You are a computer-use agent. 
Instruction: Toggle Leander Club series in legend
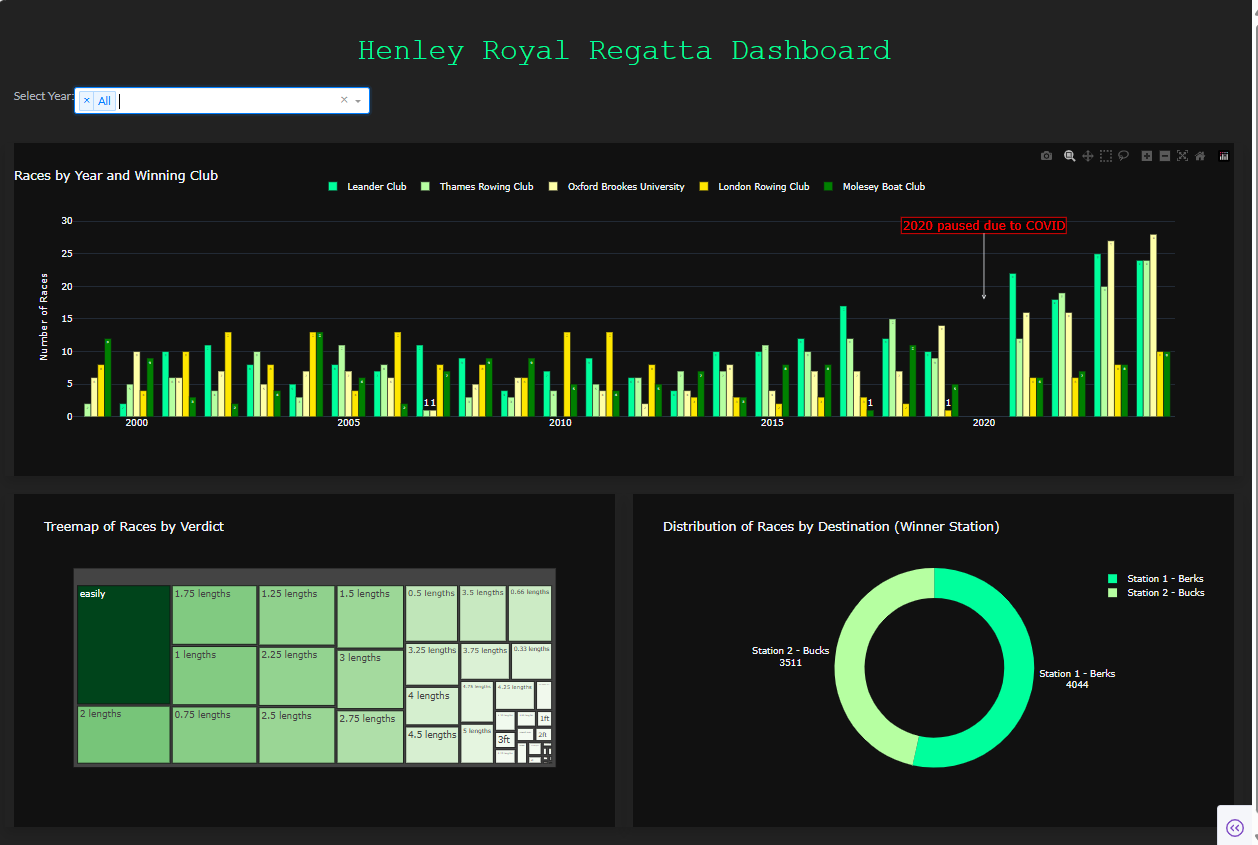(376, 187)
